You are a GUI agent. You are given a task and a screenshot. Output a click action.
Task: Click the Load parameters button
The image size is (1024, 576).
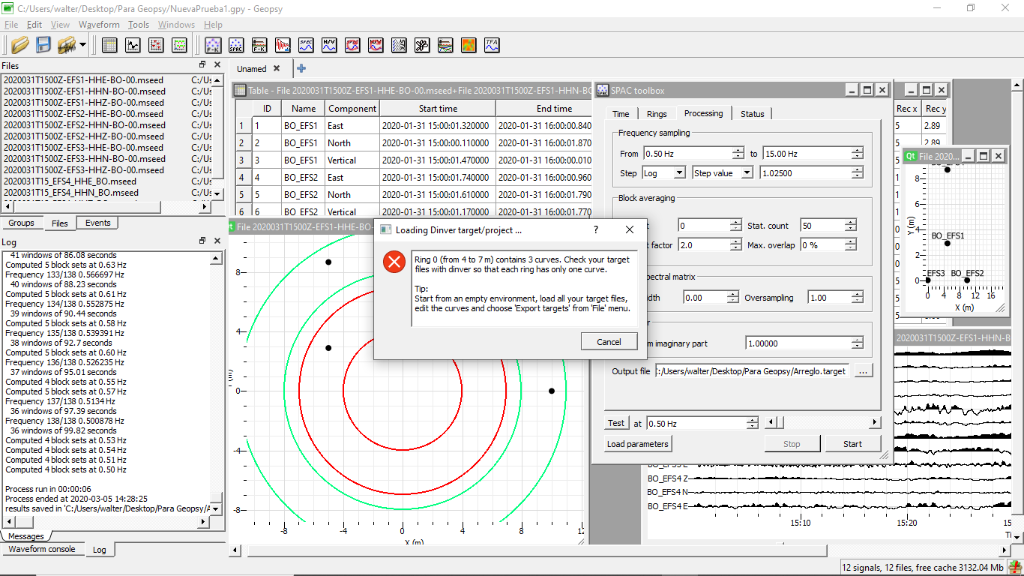pyautogui.click(x=637, y=444)
